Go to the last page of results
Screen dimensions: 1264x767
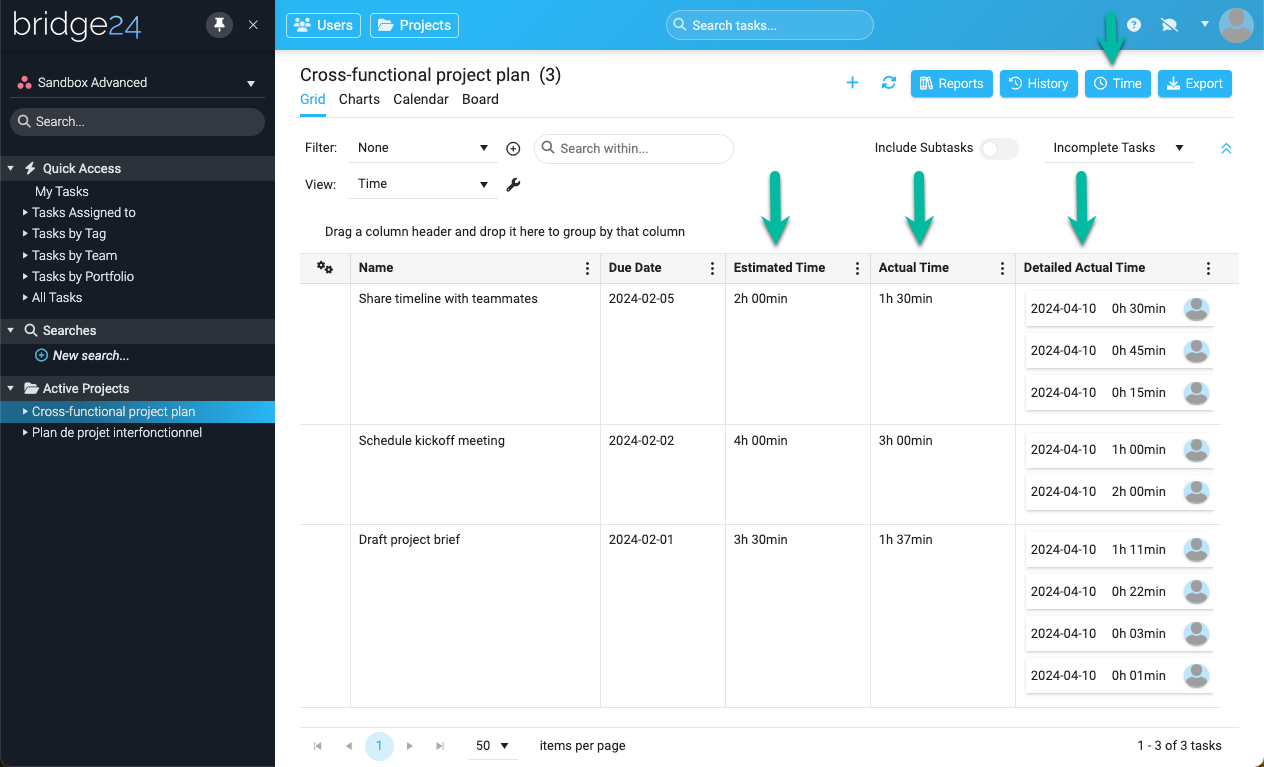pyautogui.click(x=440, y=746)
